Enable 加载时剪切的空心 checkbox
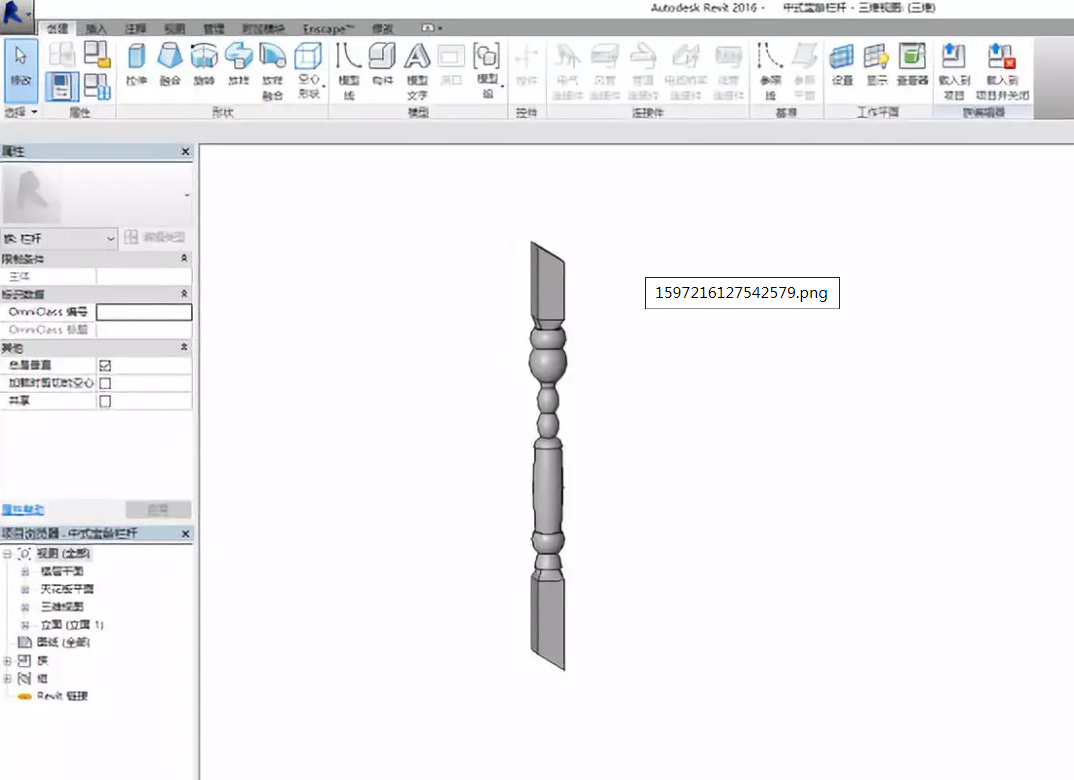Image resolution: width=1074 pixels, height=780 pixels. click(x=105, y=383)
